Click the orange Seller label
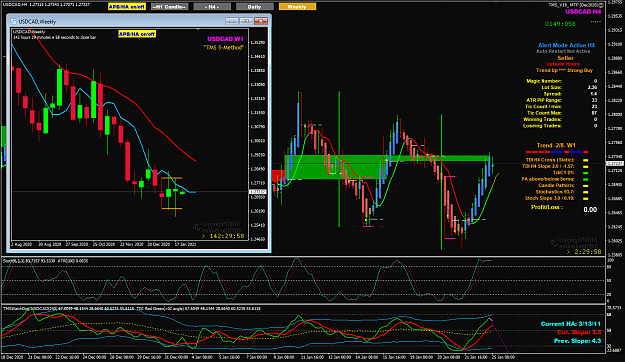This screenshot has width=625, height=362. coord(565,58)
